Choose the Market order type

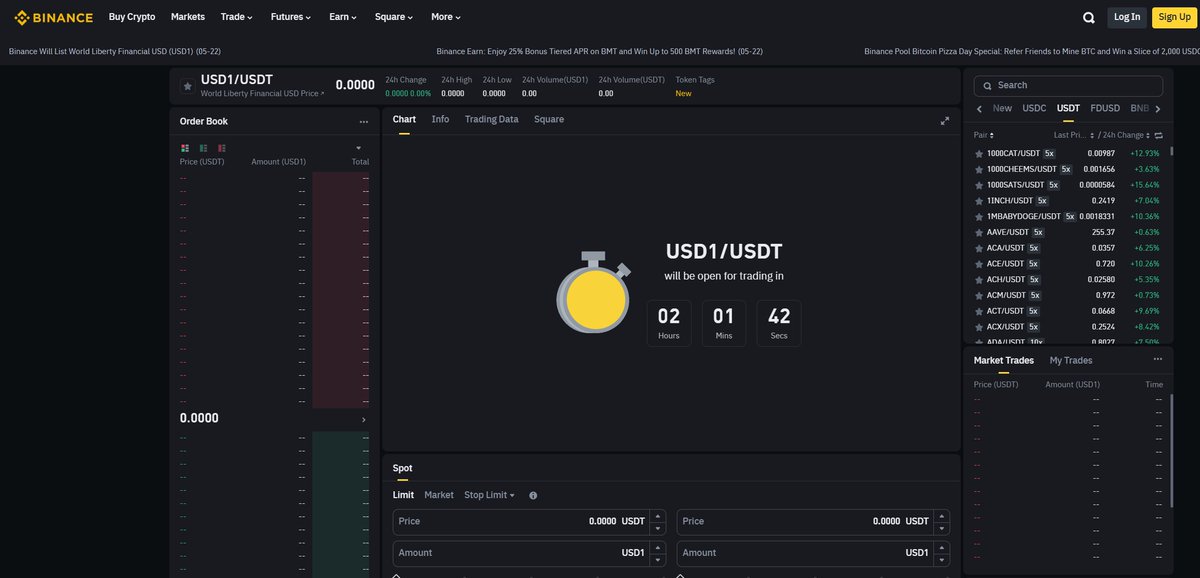(x=439, y=495)
